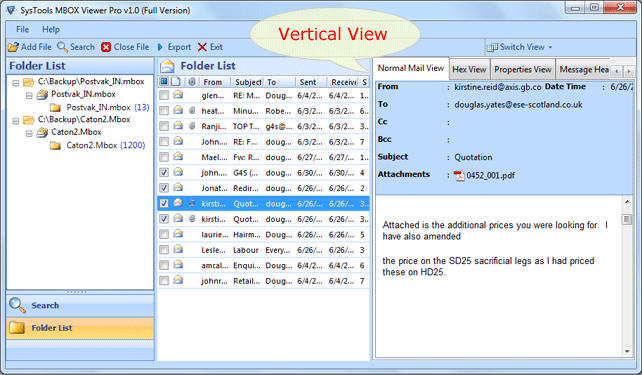Click the Search magnifier toolbar icon

click(62, 47)
